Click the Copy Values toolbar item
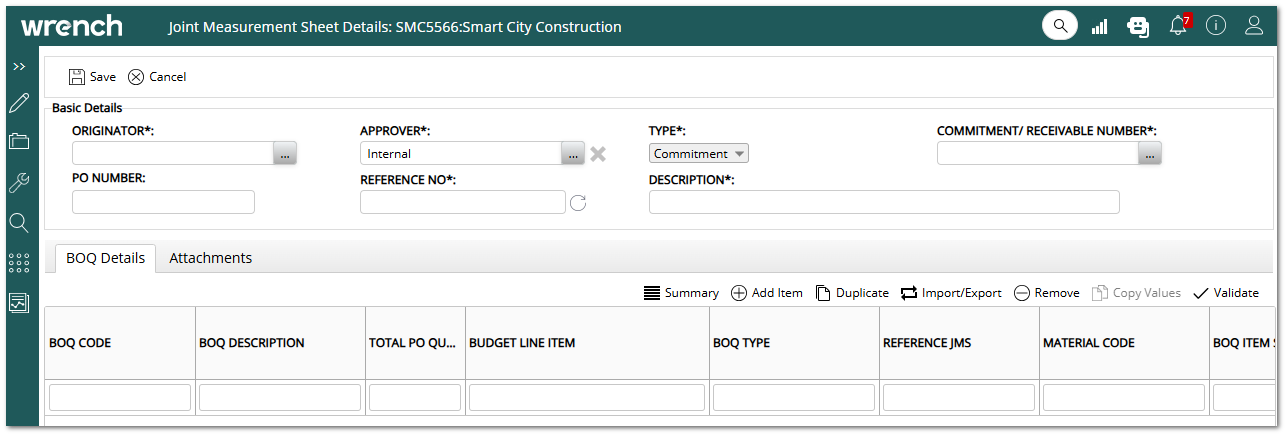Screen dimensions: 1287x436 tap(1136, 293)
